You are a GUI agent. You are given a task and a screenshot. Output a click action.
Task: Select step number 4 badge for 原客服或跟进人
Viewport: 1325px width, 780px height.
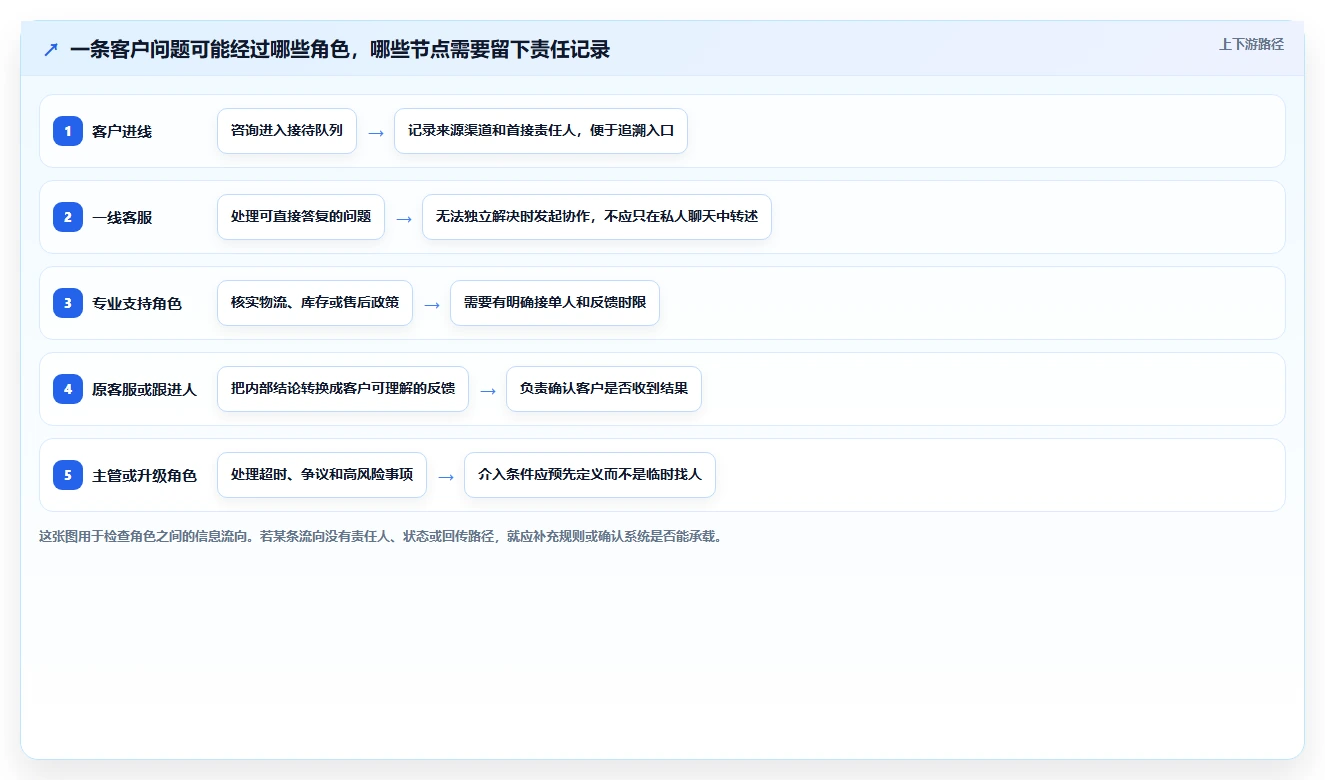(x=68, y=389)
